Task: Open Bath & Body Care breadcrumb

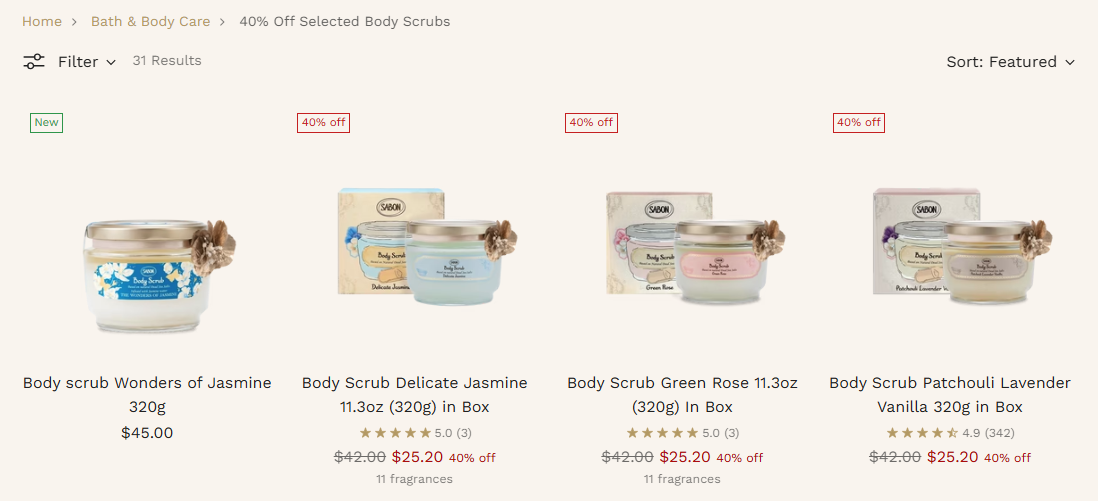Action: (151, 21)
